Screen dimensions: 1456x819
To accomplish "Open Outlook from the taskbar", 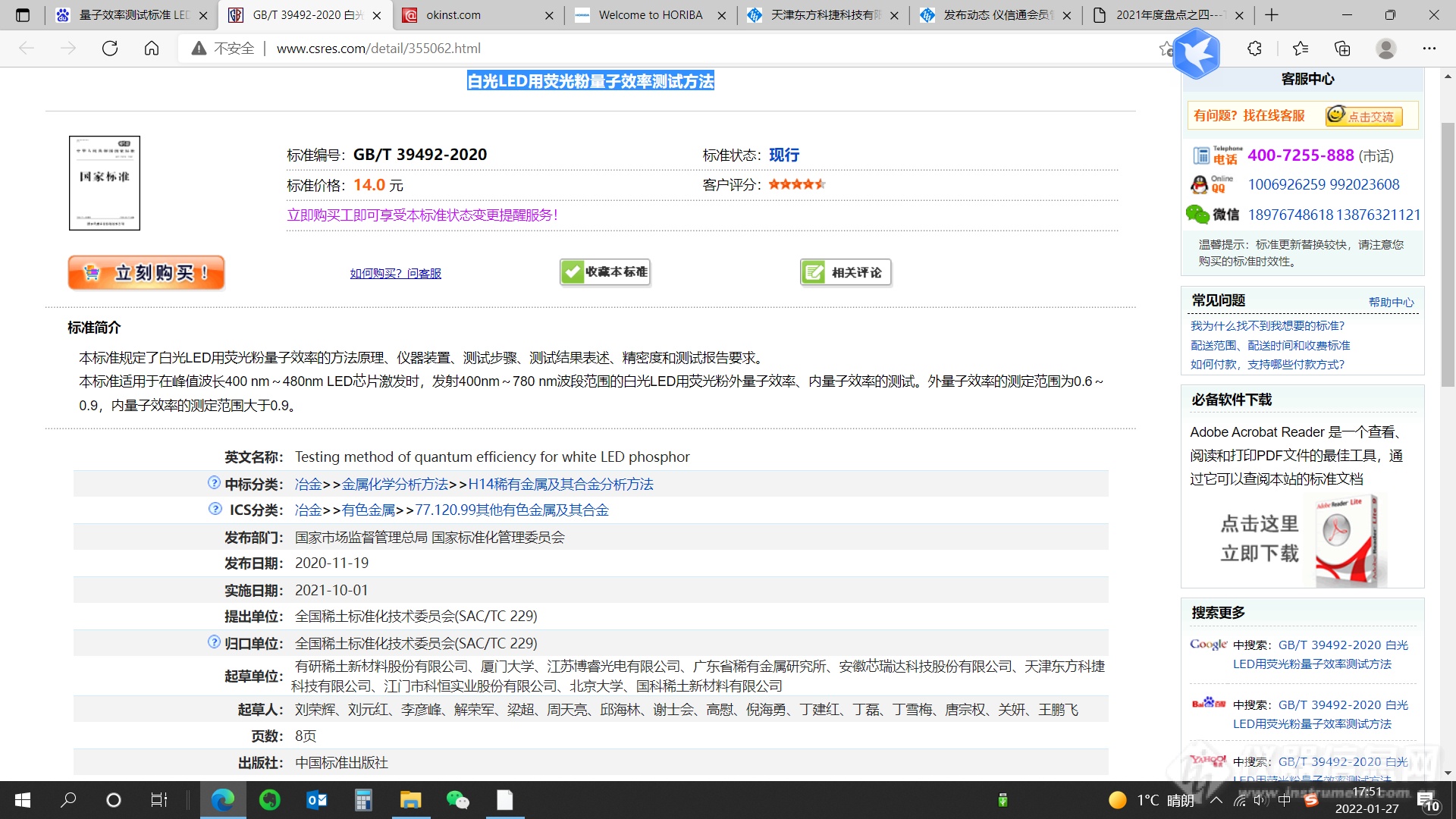I will pyautogui.click(x=317, y=800).
